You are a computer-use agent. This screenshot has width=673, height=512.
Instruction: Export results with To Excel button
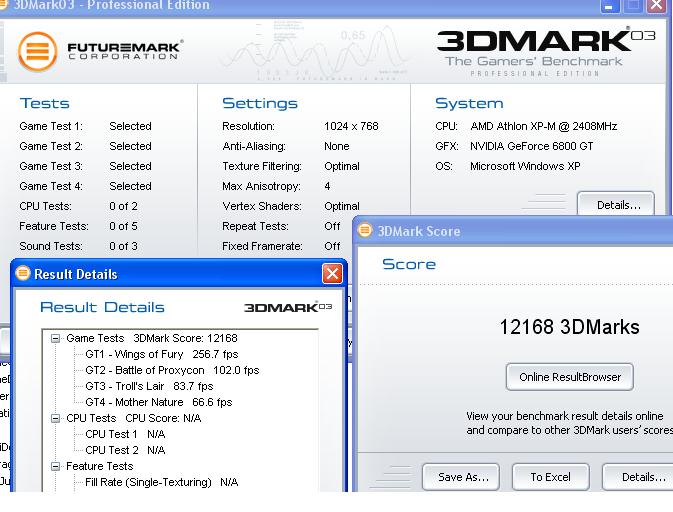[x=551, y=477]
